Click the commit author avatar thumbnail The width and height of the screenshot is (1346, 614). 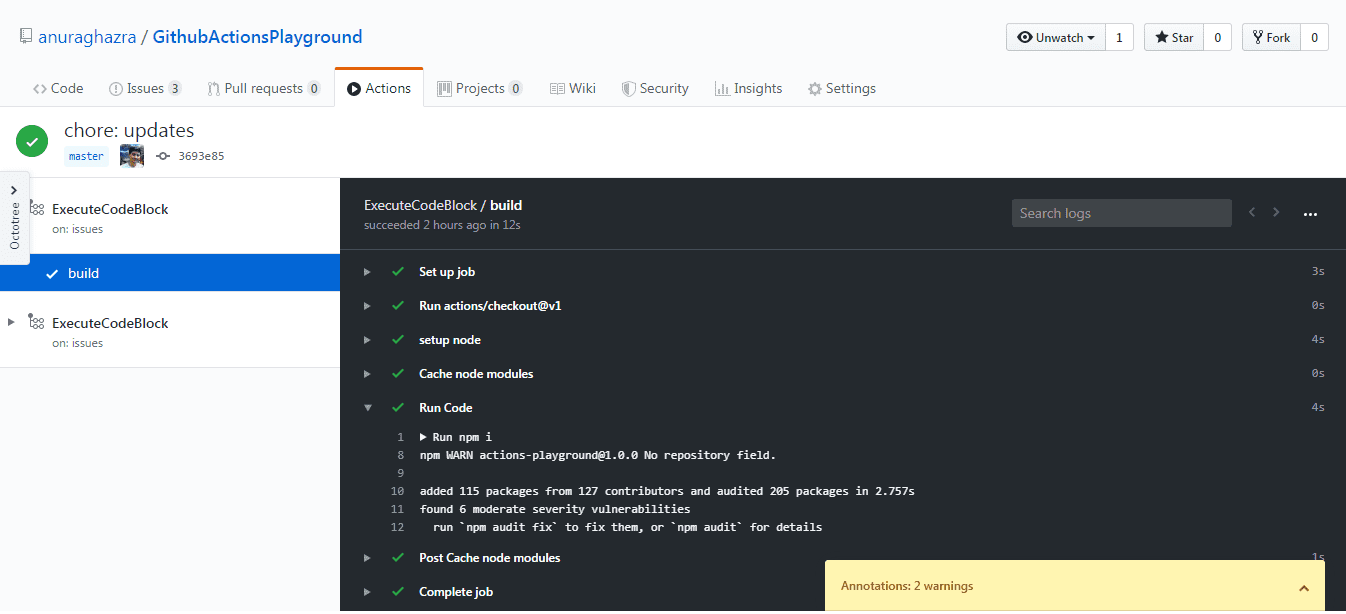[132, 156]
